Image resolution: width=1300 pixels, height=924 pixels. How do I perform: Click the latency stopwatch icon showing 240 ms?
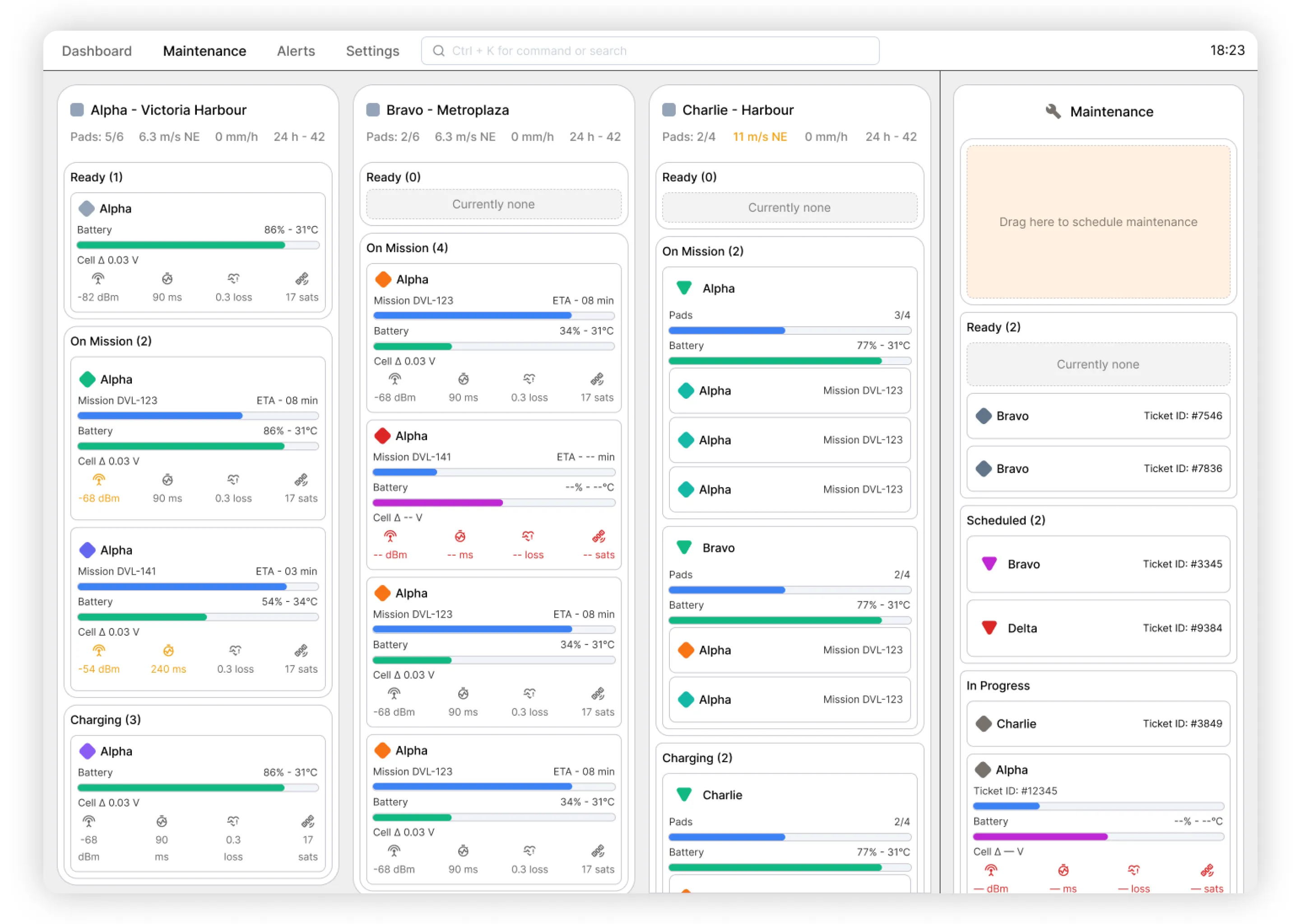point(168,650)
